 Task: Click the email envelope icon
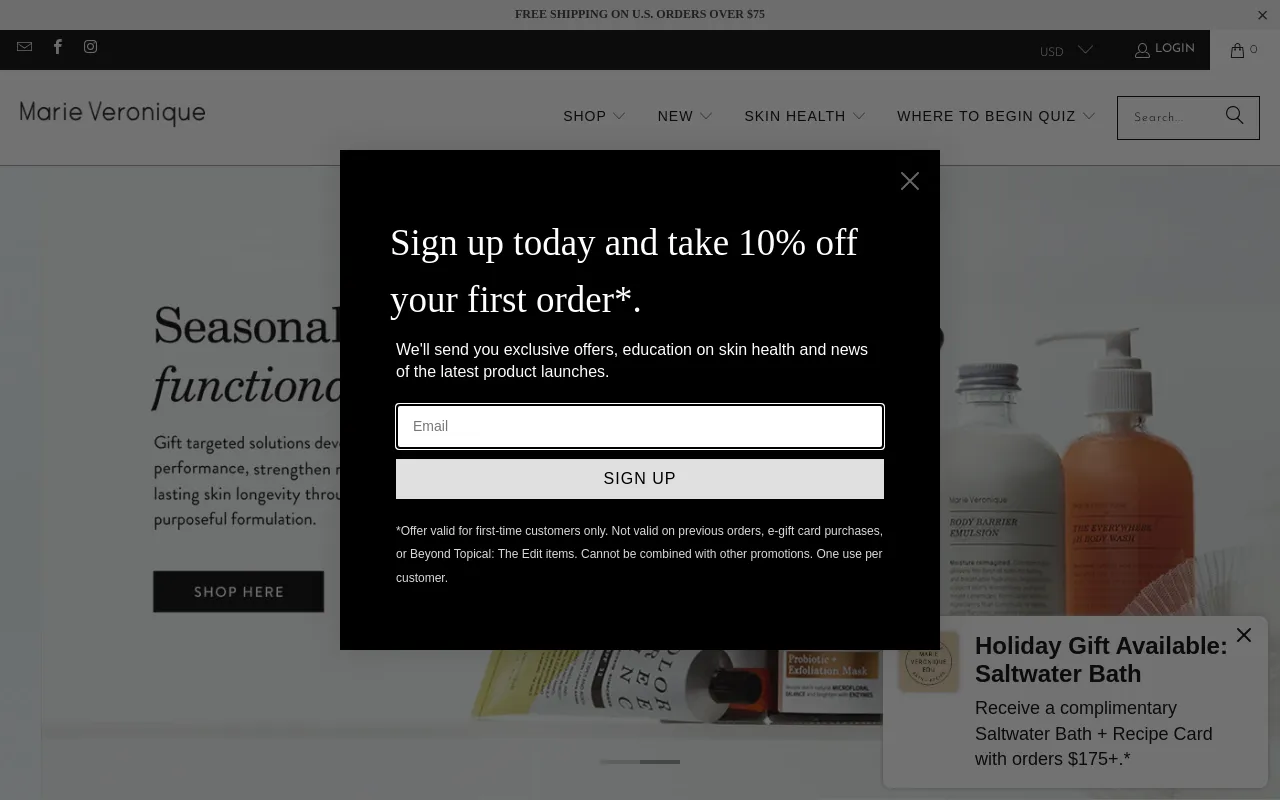[24, 47]
